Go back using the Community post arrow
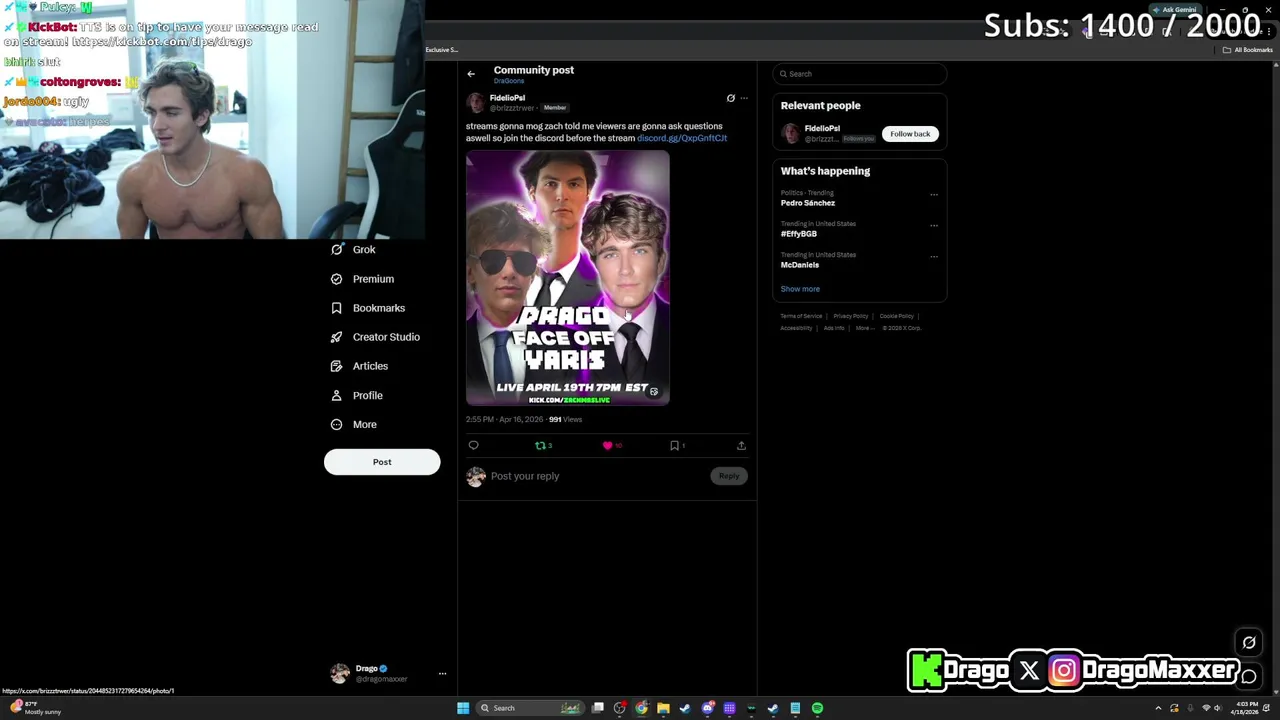The height and width of the screenshot is (720, 1280). (471, 74)
